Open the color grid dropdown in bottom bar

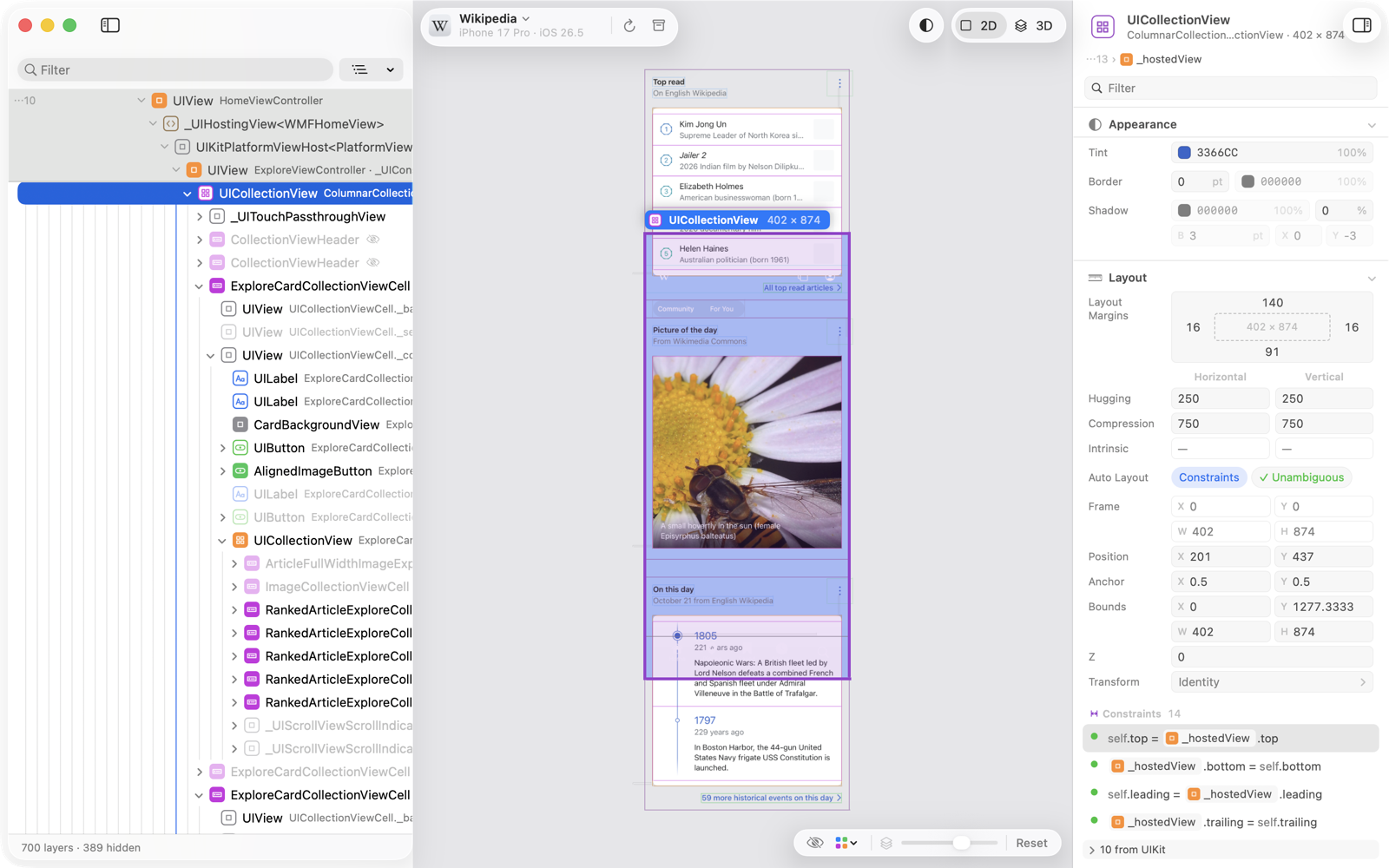[x=846, y=843]
